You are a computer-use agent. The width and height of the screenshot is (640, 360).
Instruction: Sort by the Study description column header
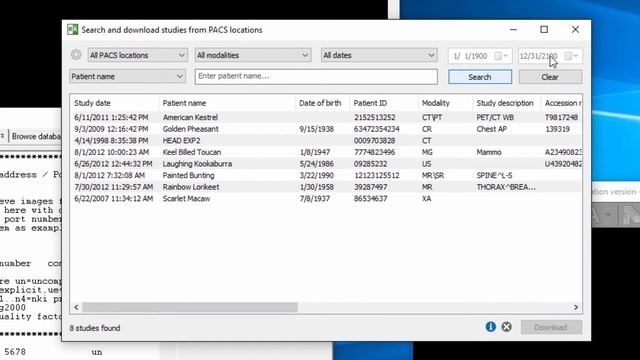click(x=507, y=103)
